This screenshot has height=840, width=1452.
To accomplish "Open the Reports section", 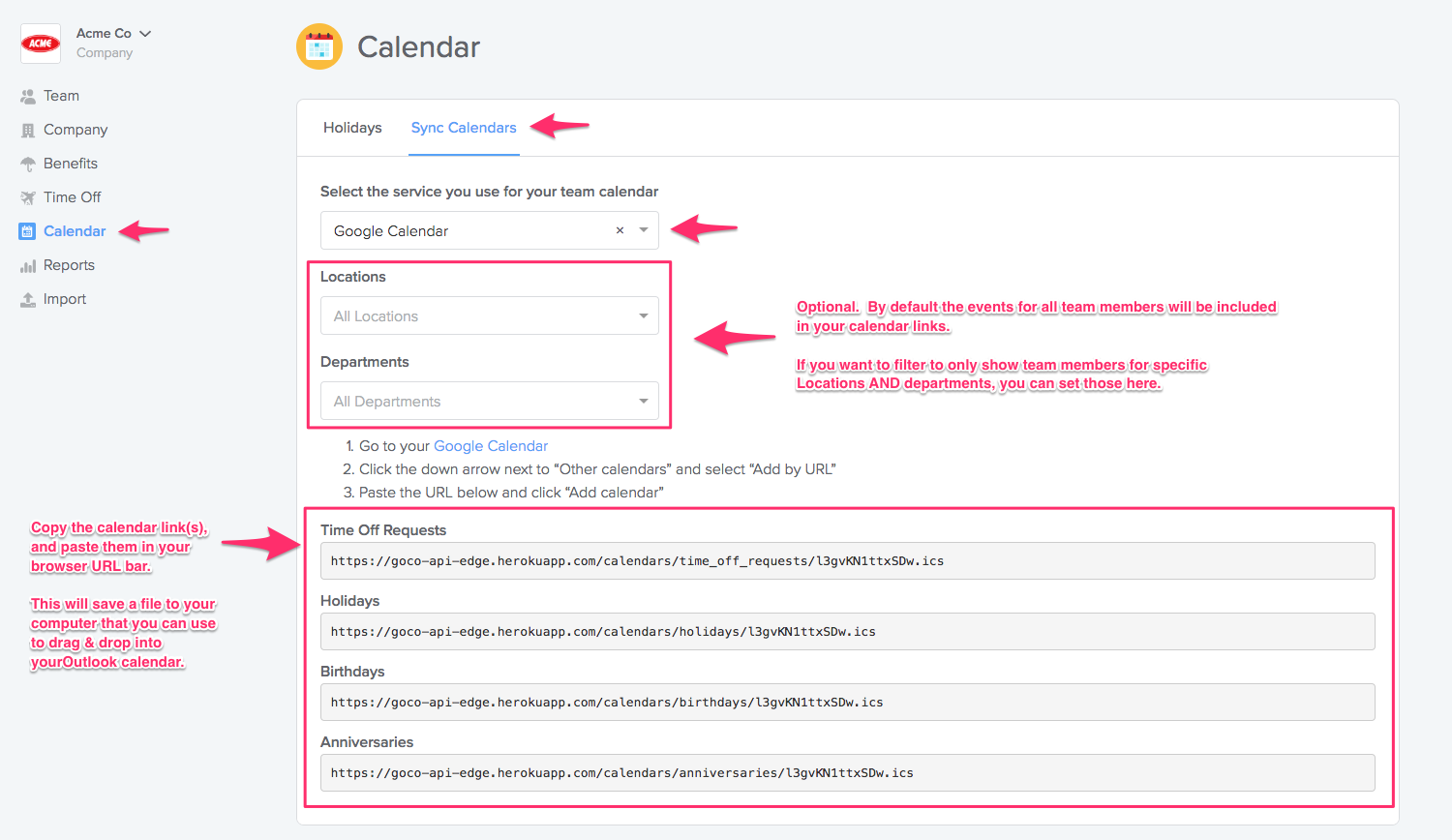I will 25,264.
